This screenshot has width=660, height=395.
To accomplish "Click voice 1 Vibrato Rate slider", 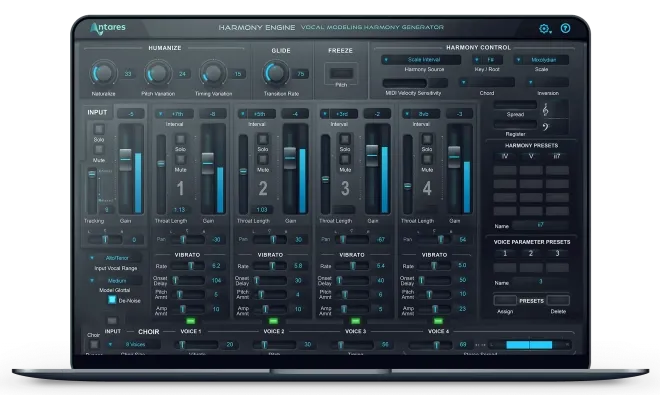I will click(187, 266).
